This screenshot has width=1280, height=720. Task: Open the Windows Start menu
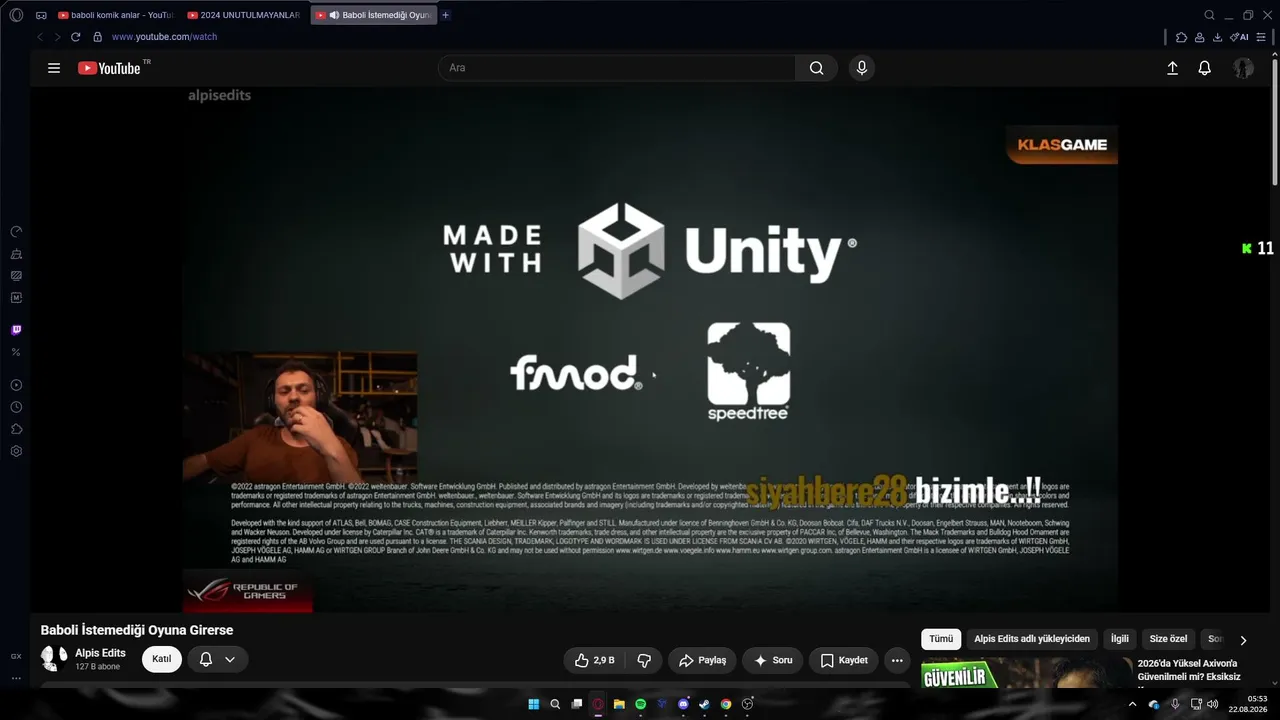click(533, 704)
